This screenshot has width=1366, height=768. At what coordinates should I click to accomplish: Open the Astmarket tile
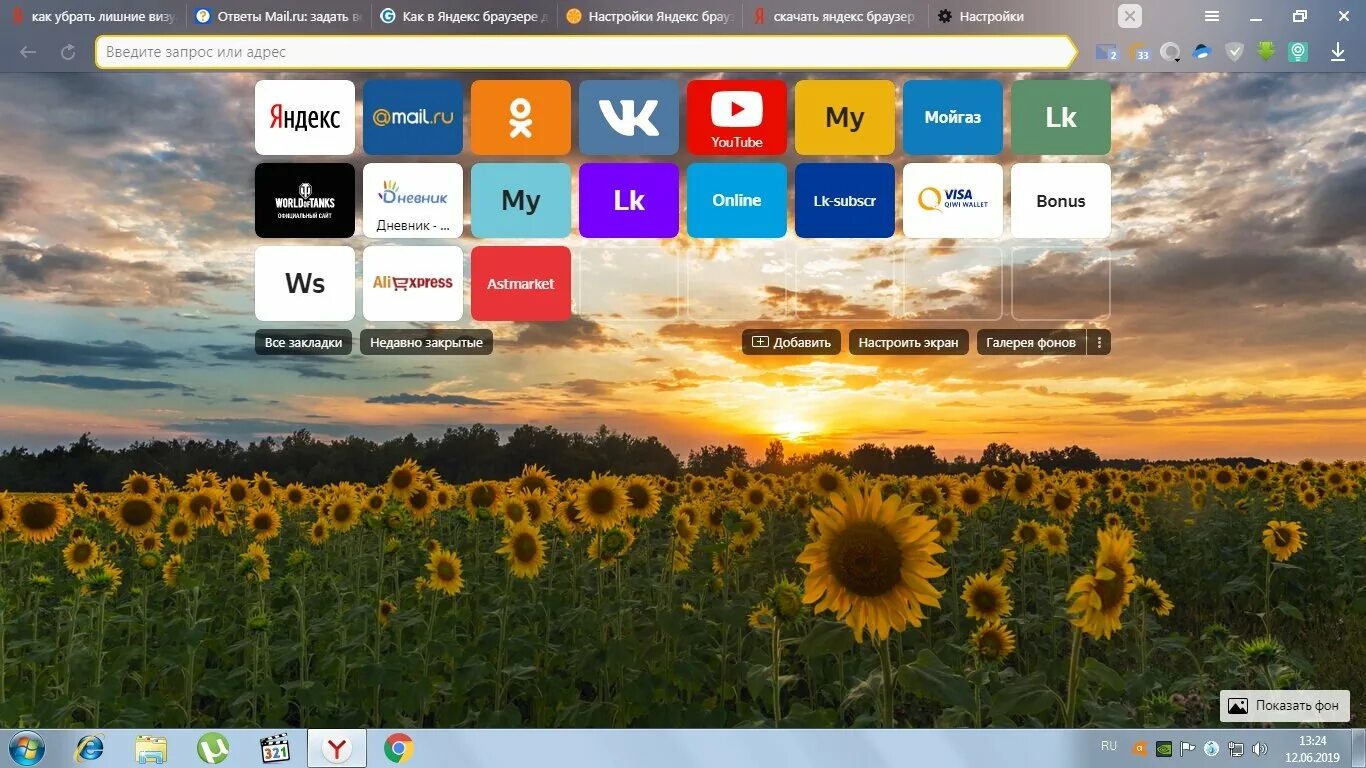pos(521,283)
